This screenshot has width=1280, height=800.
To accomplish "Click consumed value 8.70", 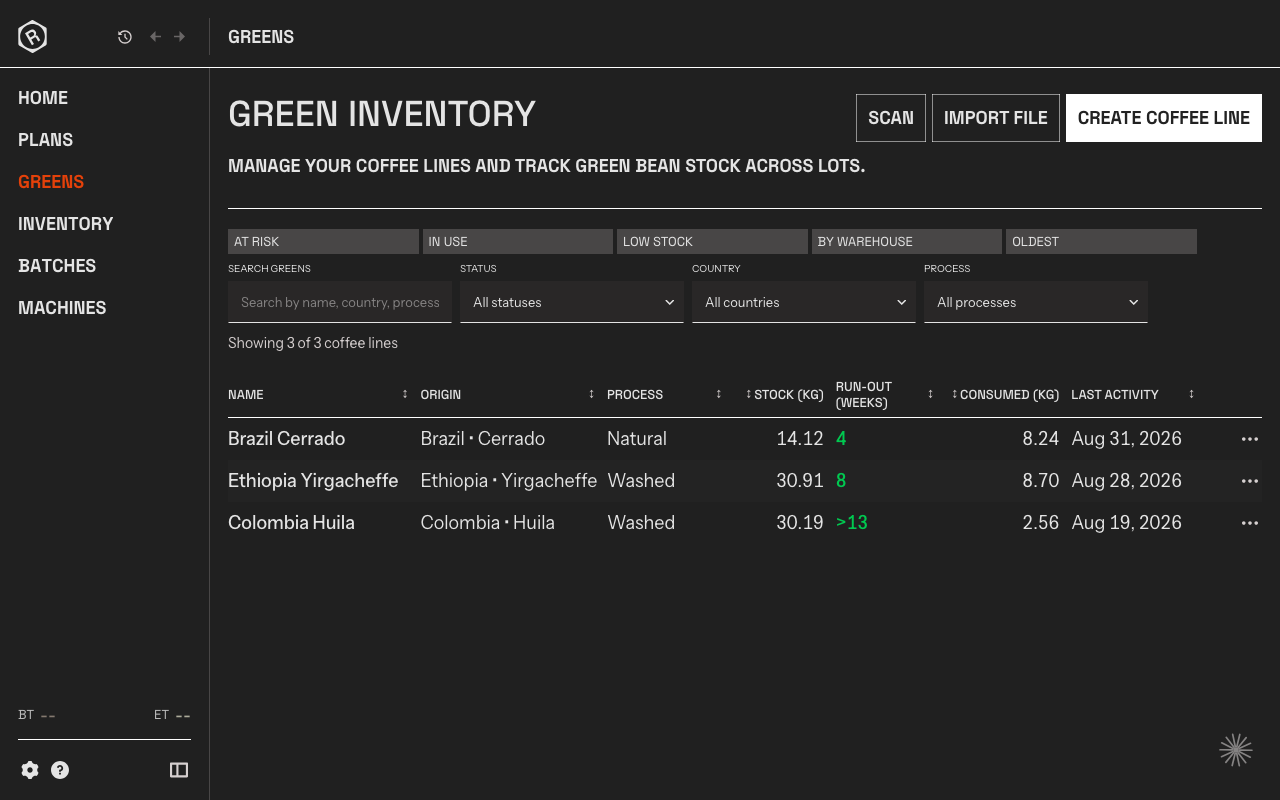I will [1041, 481].
